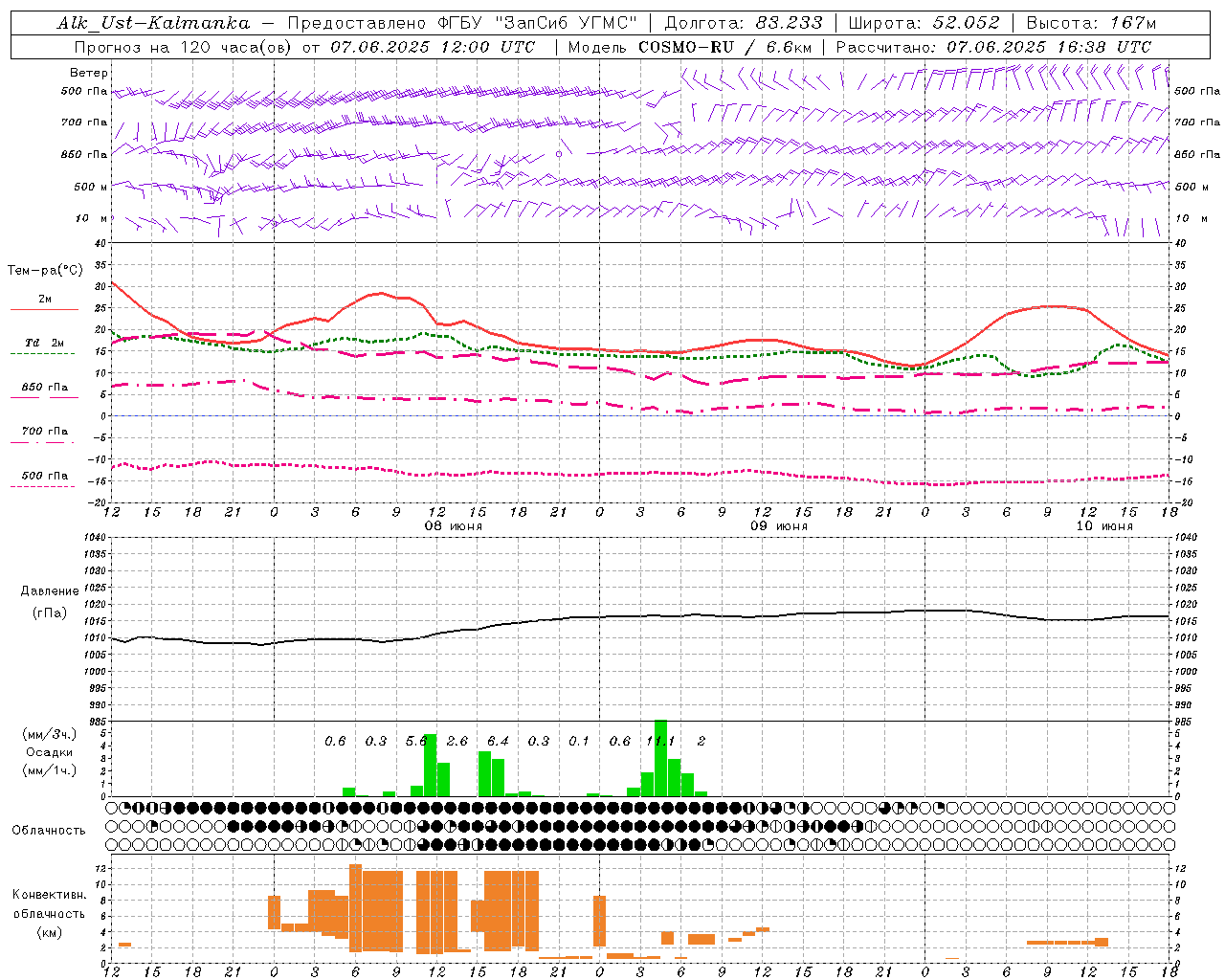1225x980 pixels.
Task: Click the longitude text Долгота: 83.233
Action: pyautogui.click(x=743, y=23)
